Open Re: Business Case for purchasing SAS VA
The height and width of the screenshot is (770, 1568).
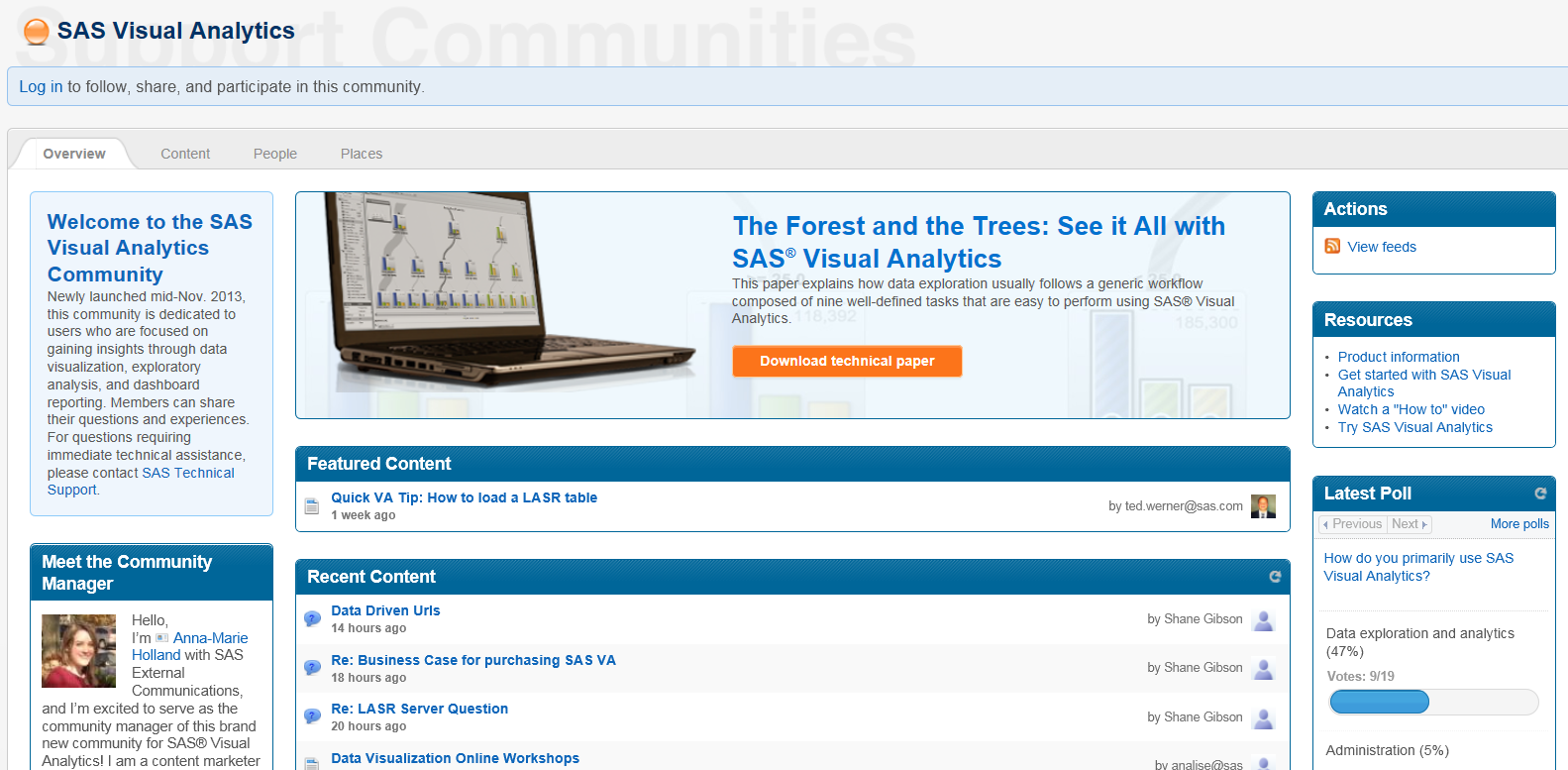click(x=473, y=660)
